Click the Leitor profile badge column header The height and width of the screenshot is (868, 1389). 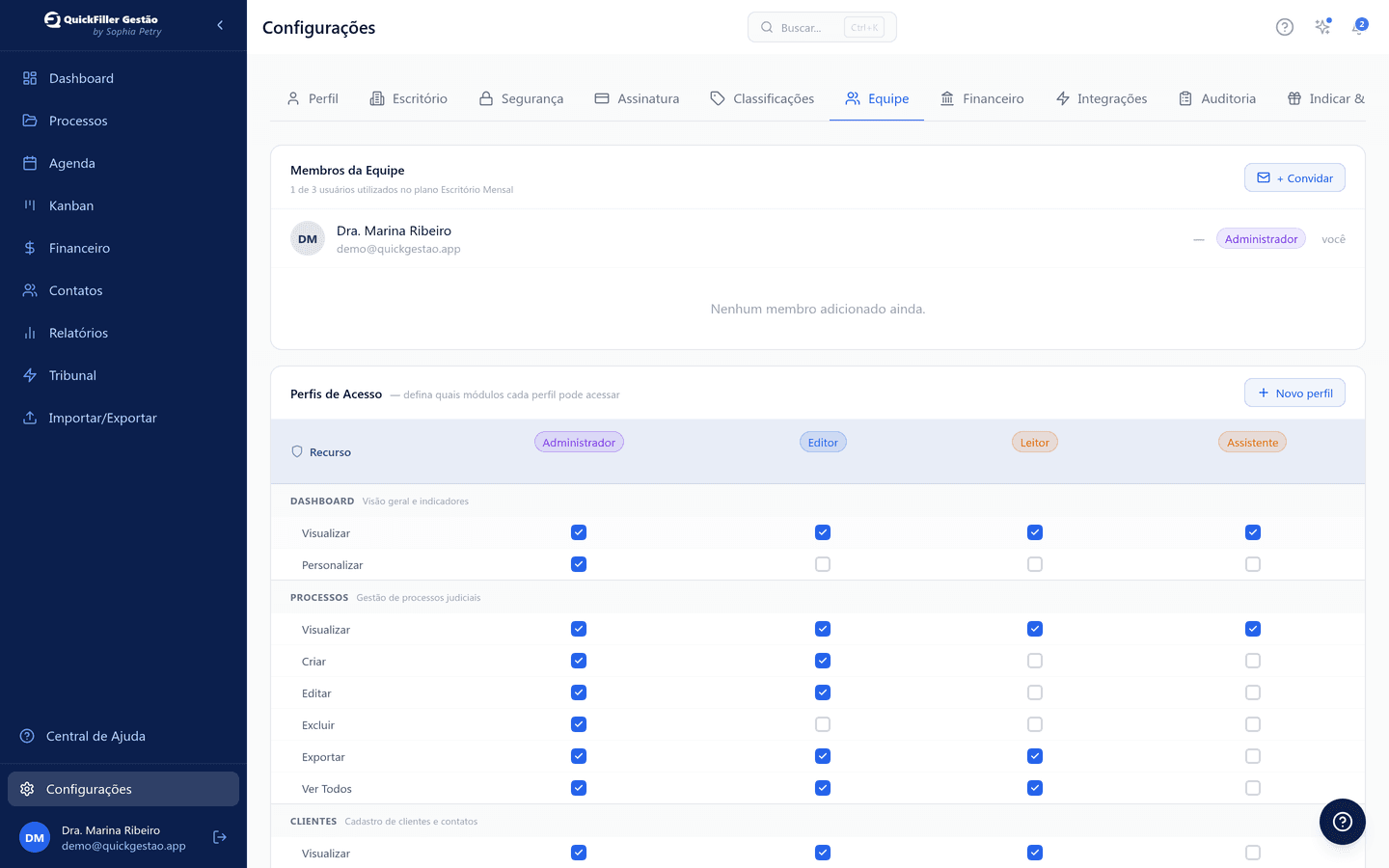pos(1035,443)
